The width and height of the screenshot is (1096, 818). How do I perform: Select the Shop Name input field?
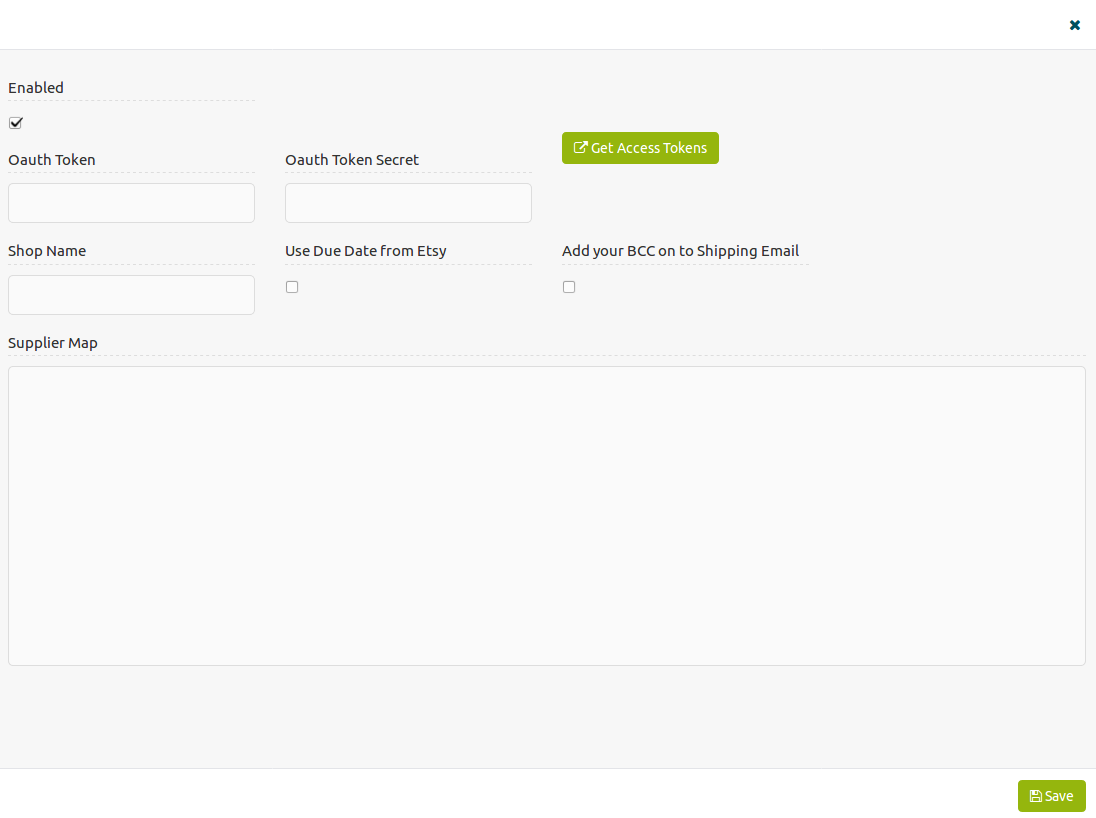131,295
